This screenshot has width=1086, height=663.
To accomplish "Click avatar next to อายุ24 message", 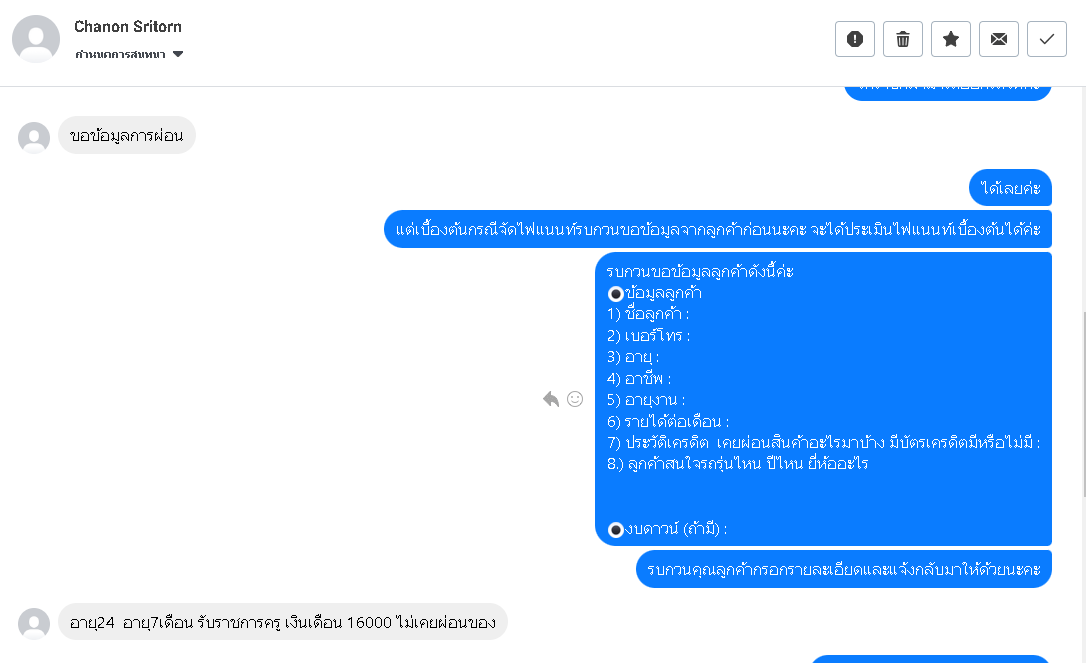I will (x=34, y=624).
